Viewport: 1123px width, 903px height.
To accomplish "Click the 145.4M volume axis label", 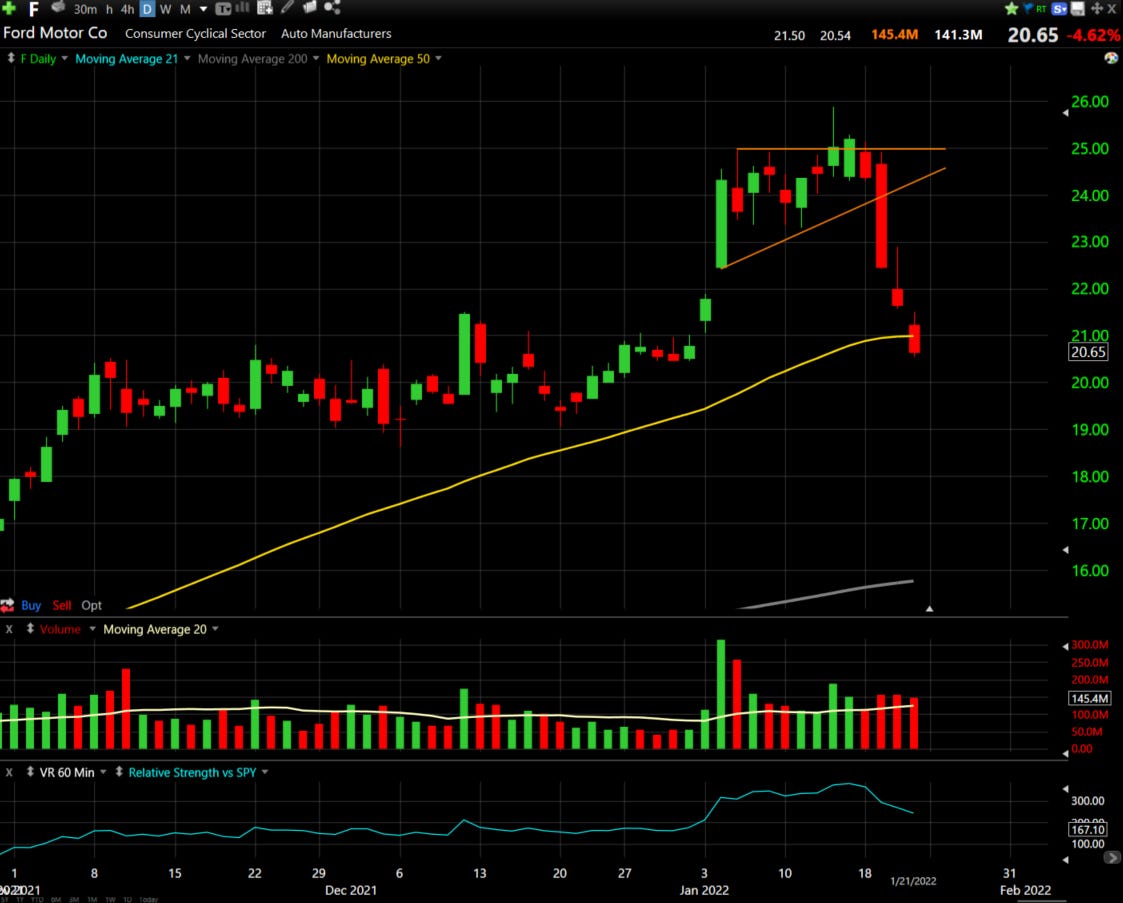I will (1089, 698).
